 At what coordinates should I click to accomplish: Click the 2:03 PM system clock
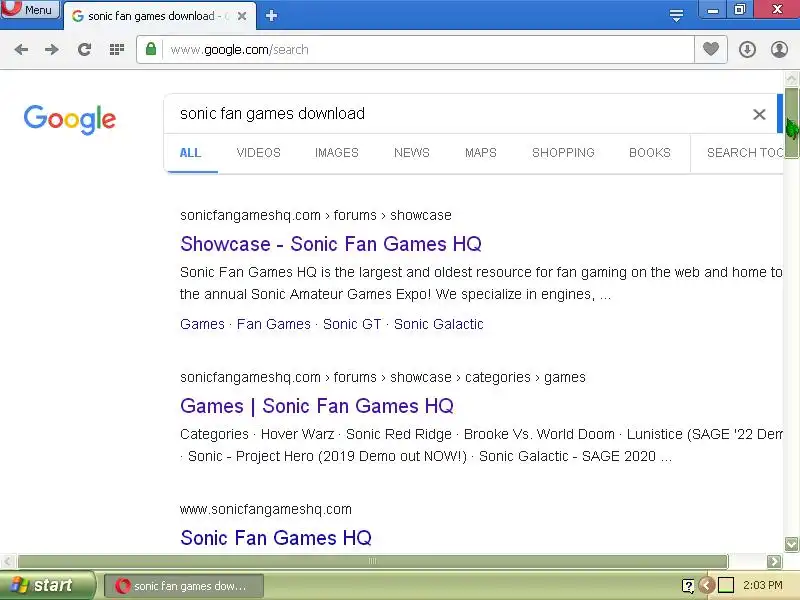click(763, 585)
